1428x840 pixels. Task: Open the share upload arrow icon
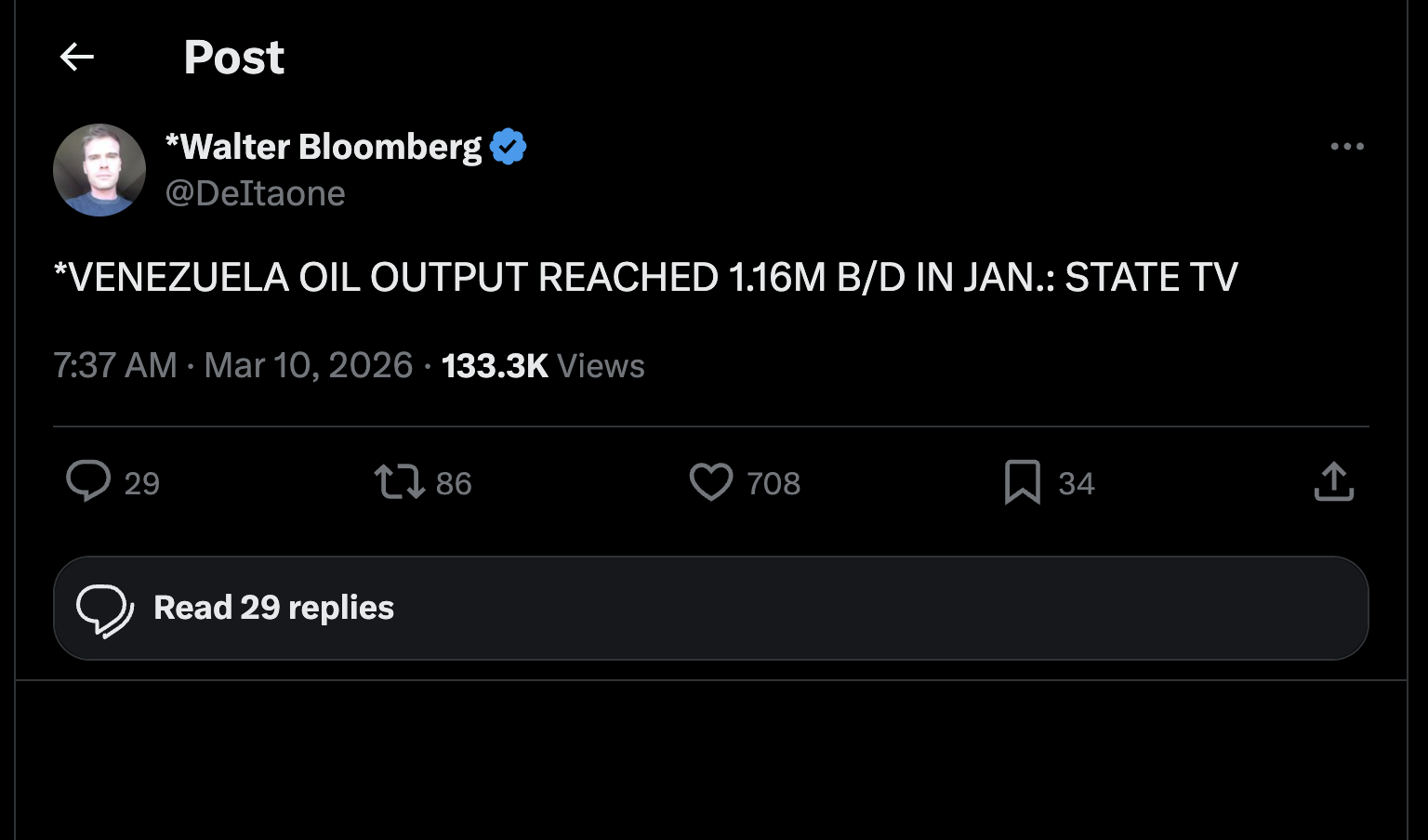1334,481
